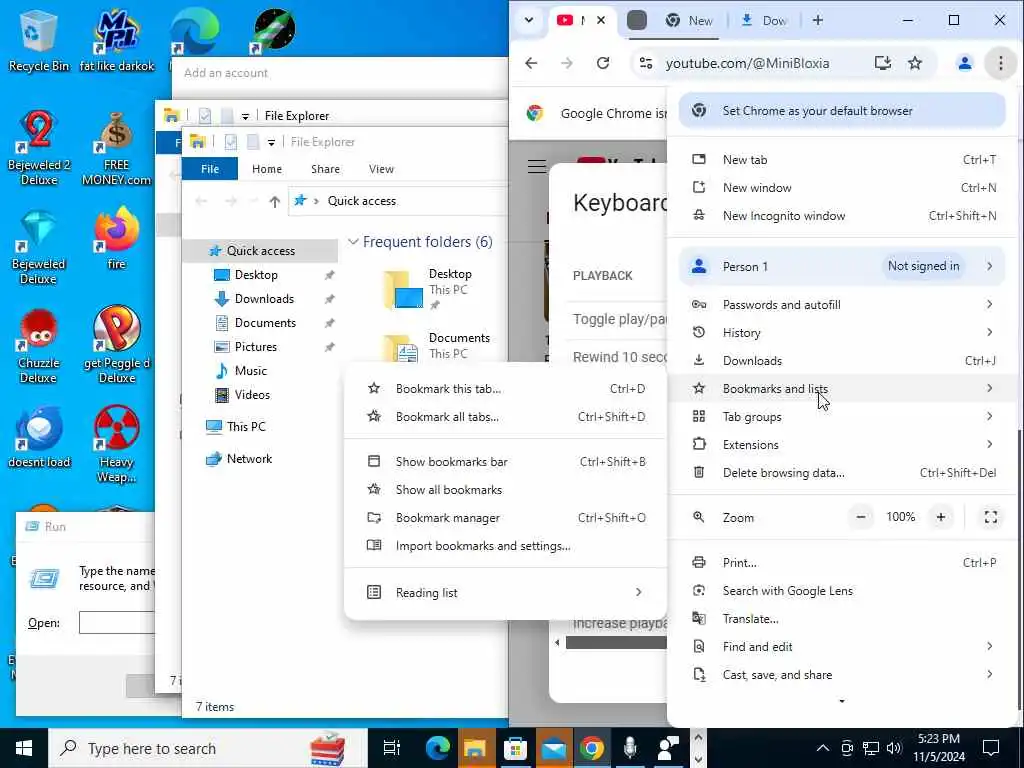Open the 'get Peggle d Deluxe' shortcut

[116, 345]
